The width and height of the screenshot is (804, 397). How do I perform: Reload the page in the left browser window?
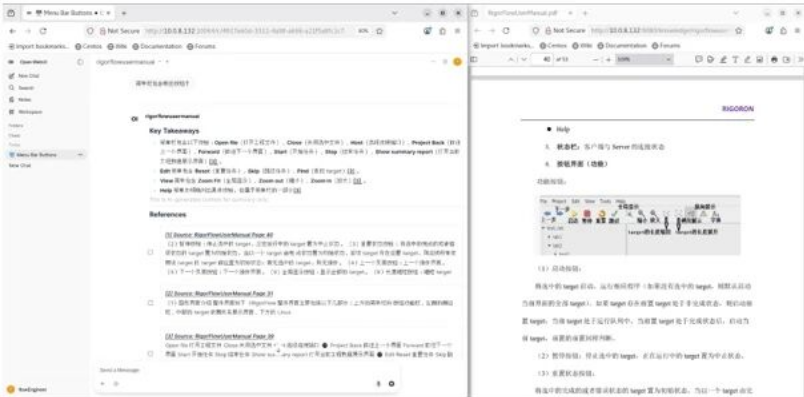[43, 31]
